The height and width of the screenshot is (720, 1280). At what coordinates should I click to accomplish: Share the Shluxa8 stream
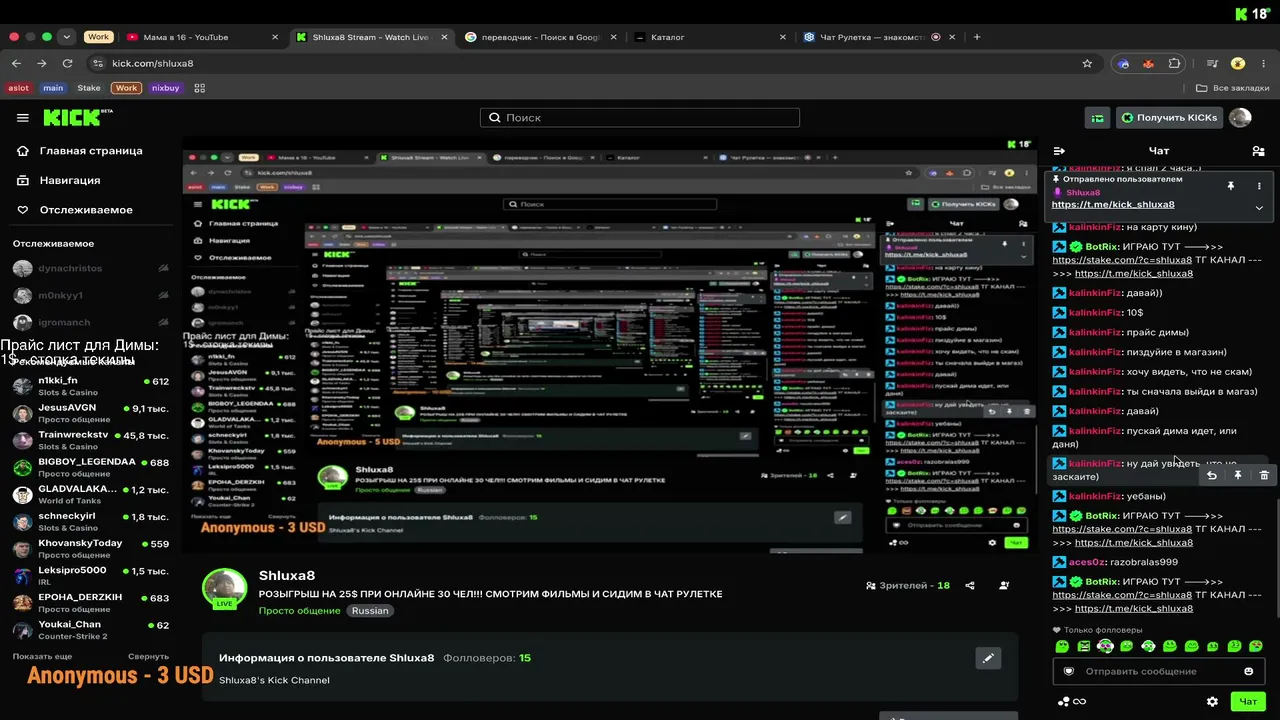(970, 586)
